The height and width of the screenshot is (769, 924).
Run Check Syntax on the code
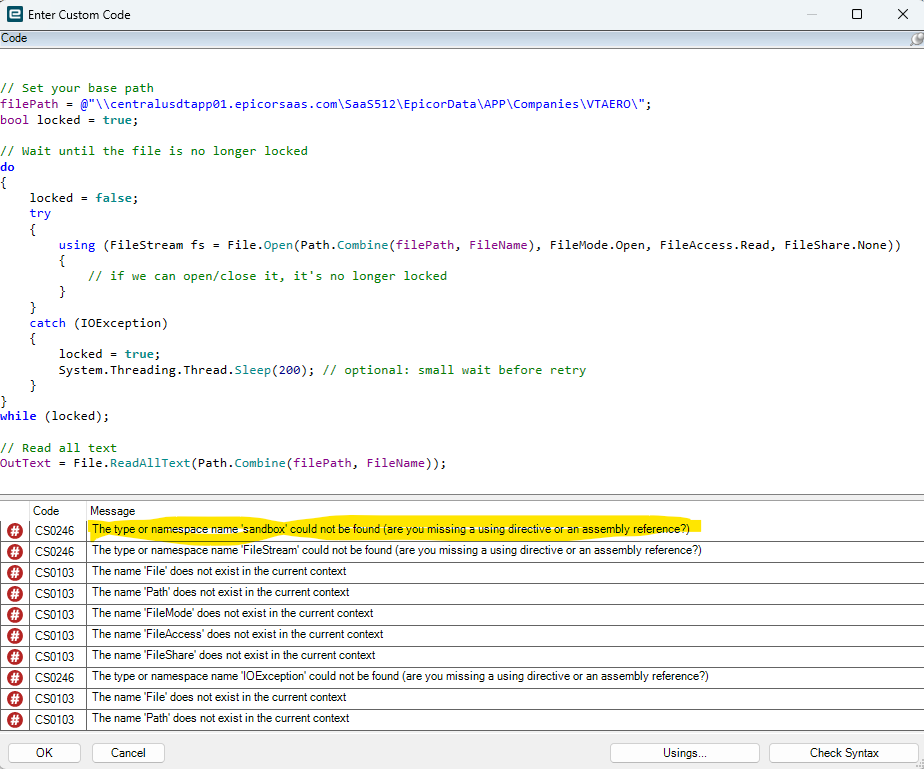coord(844,753)
